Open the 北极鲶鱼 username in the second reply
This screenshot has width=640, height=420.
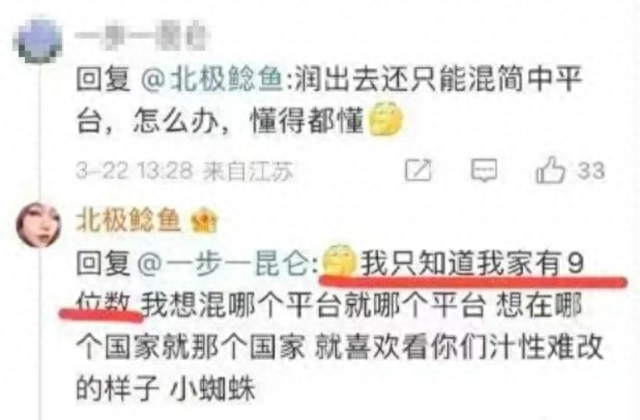pyautogui.click(x=128, y=220)
